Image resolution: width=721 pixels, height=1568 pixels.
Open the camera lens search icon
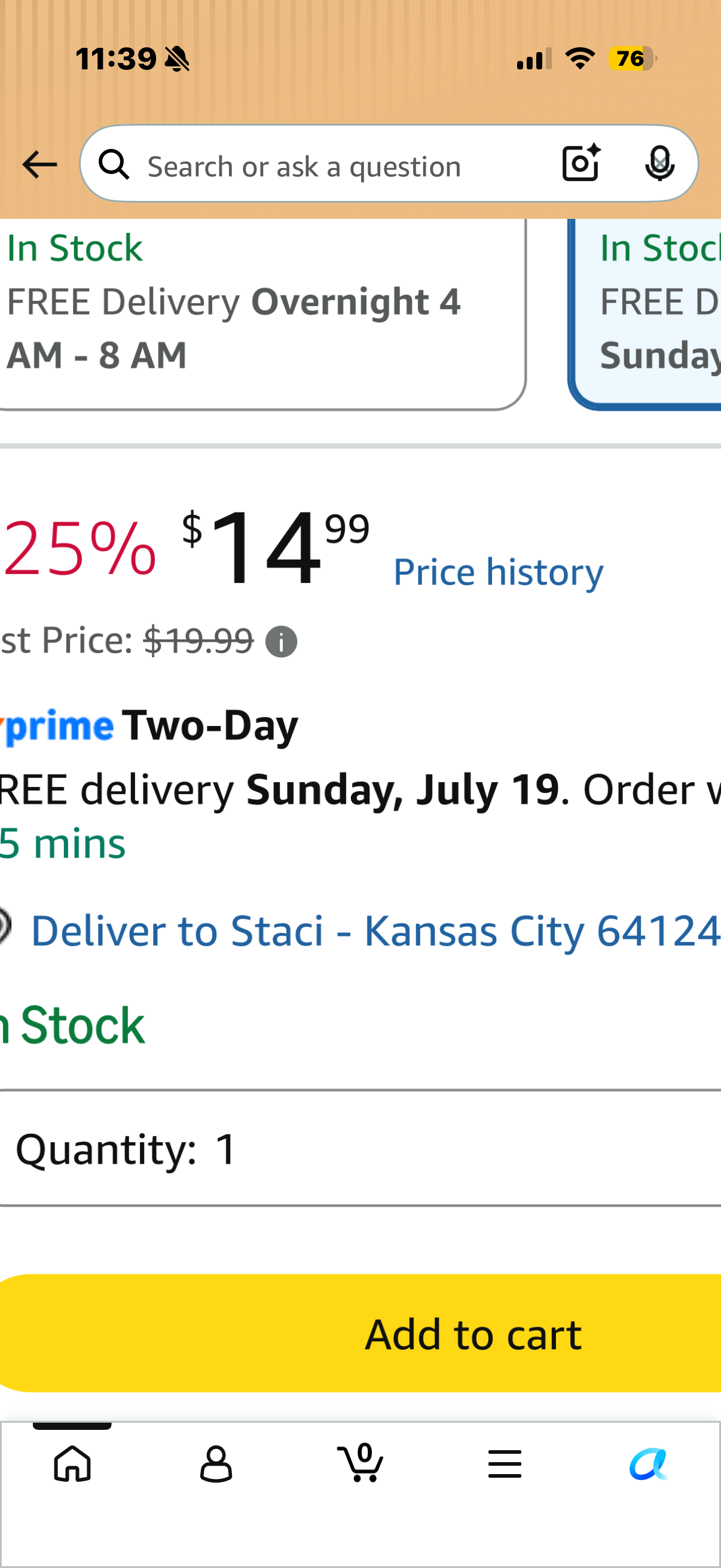coord(581,163)
